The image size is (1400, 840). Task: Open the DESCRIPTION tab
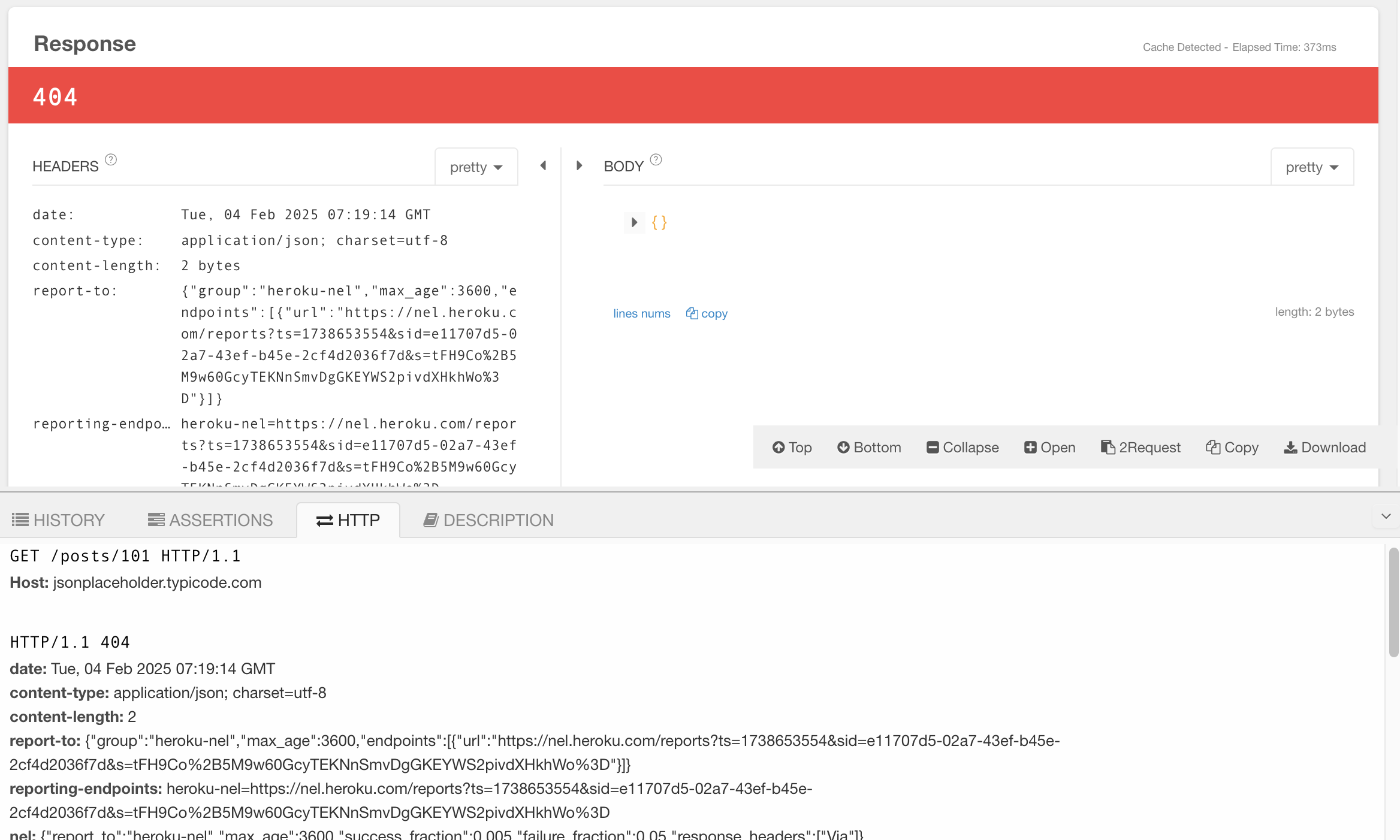pos(488,520)
